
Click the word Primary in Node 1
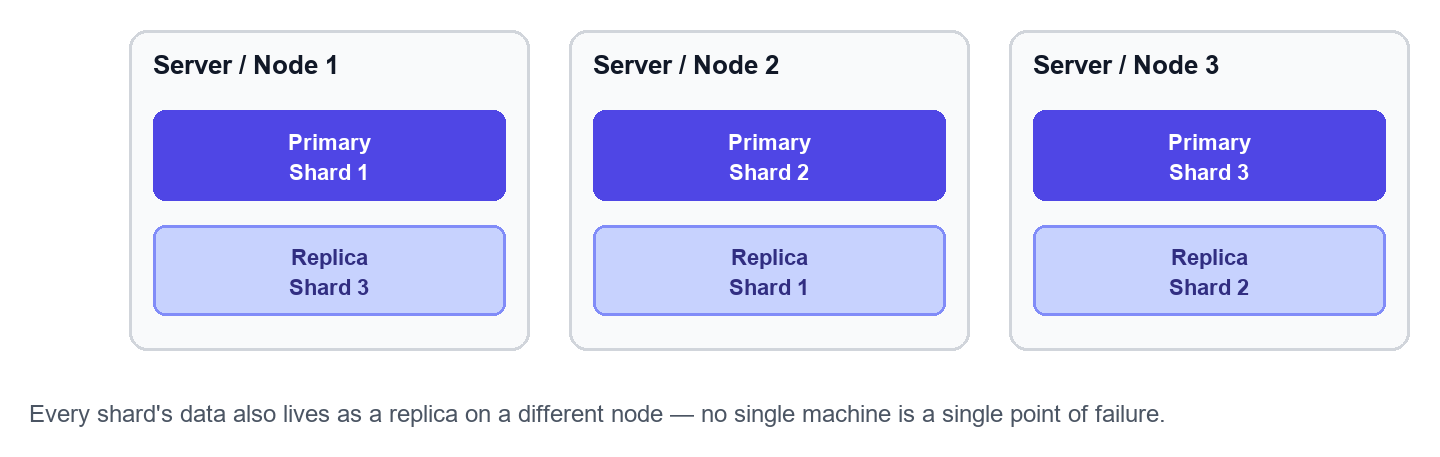[x=329, y=142]
